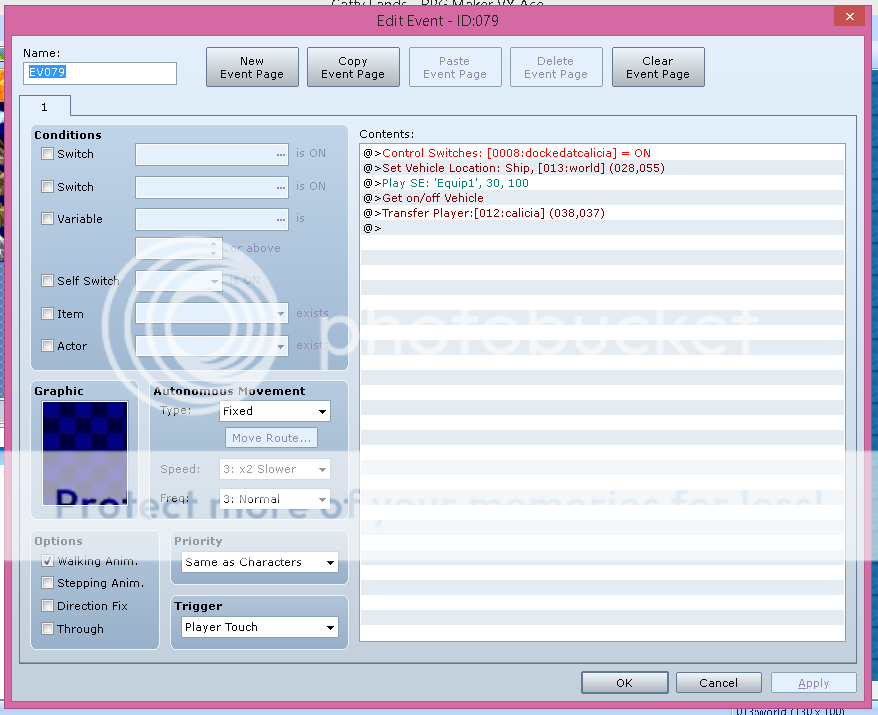The height and width of the screenshot is (715, 878).
Task: Open the event Graphic preview tile
Action: tap(85, 453)
